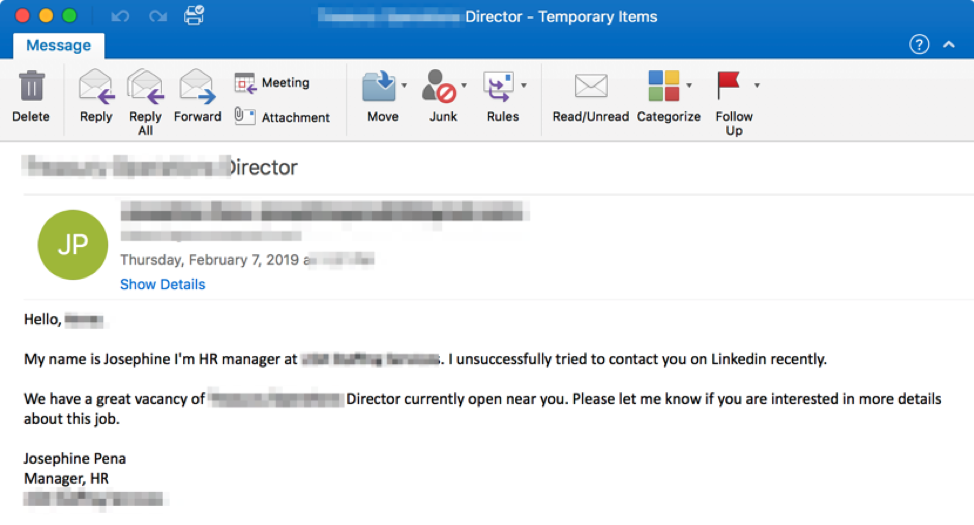Toggle the Read/Unread status
This screenshot has width=974, height=525.
click(x=591, y=96)
